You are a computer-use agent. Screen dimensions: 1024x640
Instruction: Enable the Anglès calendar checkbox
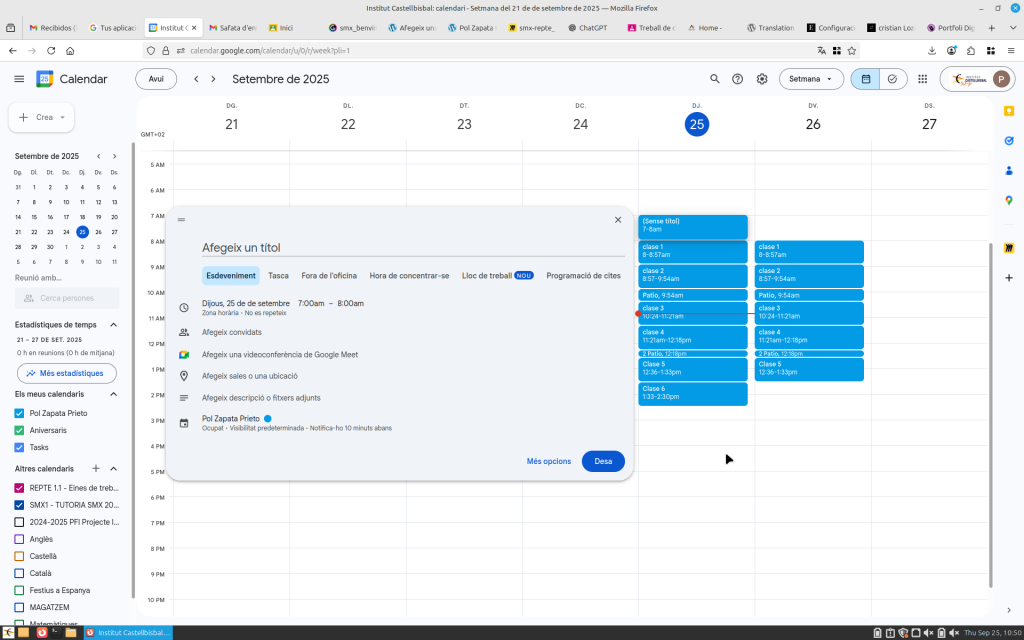click(x=19, y=539)
